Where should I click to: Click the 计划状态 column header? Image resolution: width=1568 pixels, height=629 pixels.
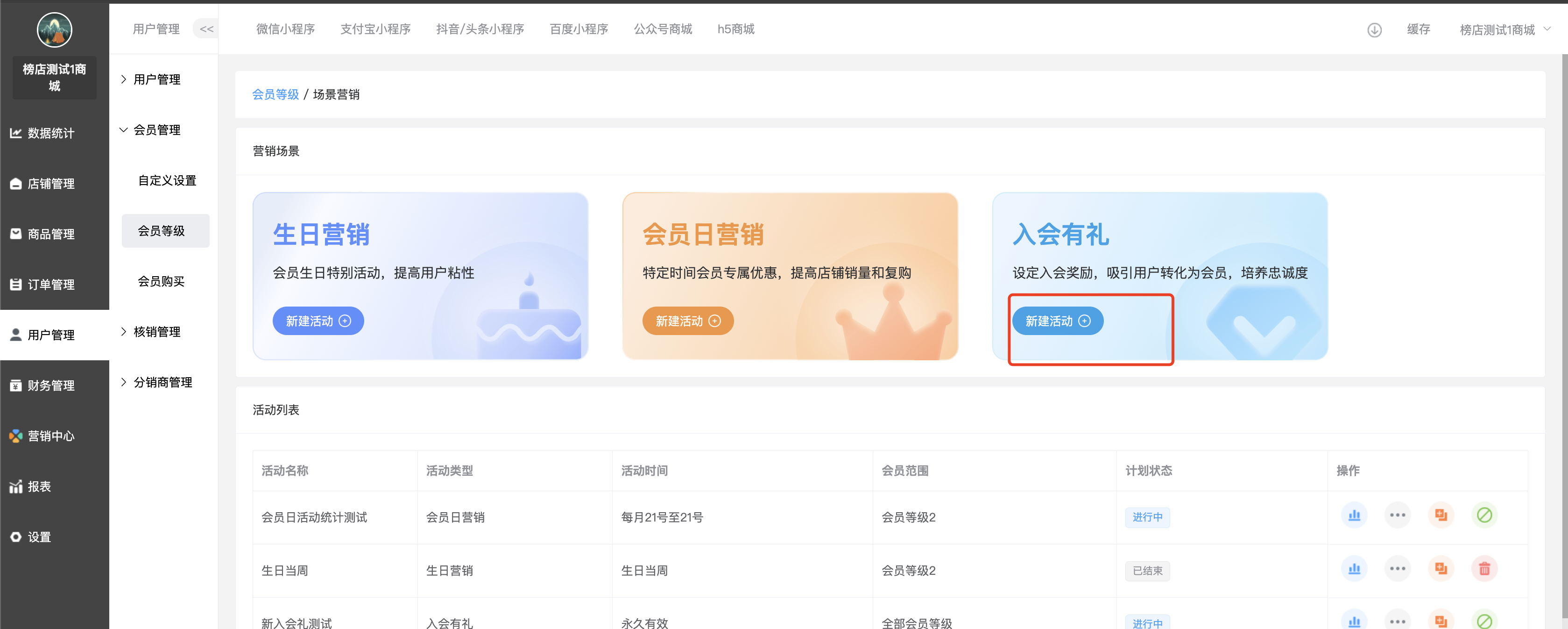pos(1148,471)
